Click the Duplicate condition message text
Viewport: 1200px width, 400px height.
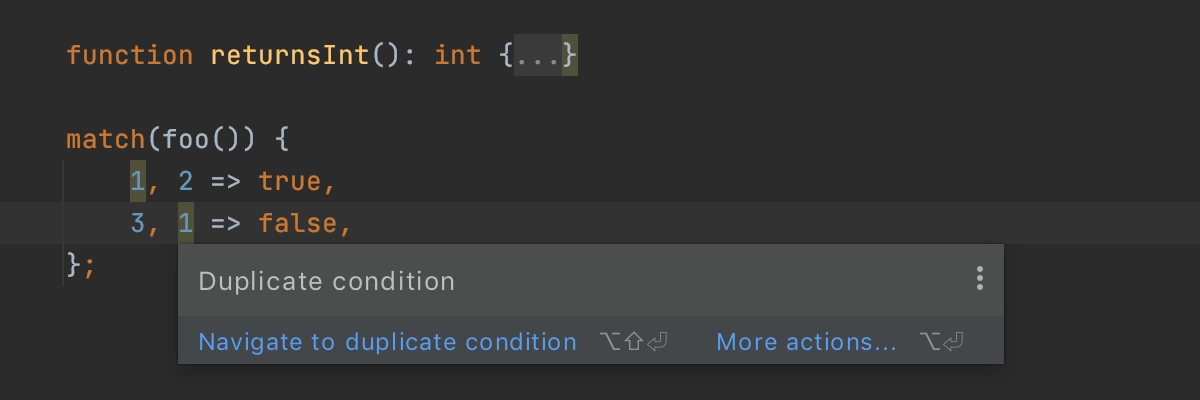click(x=327, y=281)
